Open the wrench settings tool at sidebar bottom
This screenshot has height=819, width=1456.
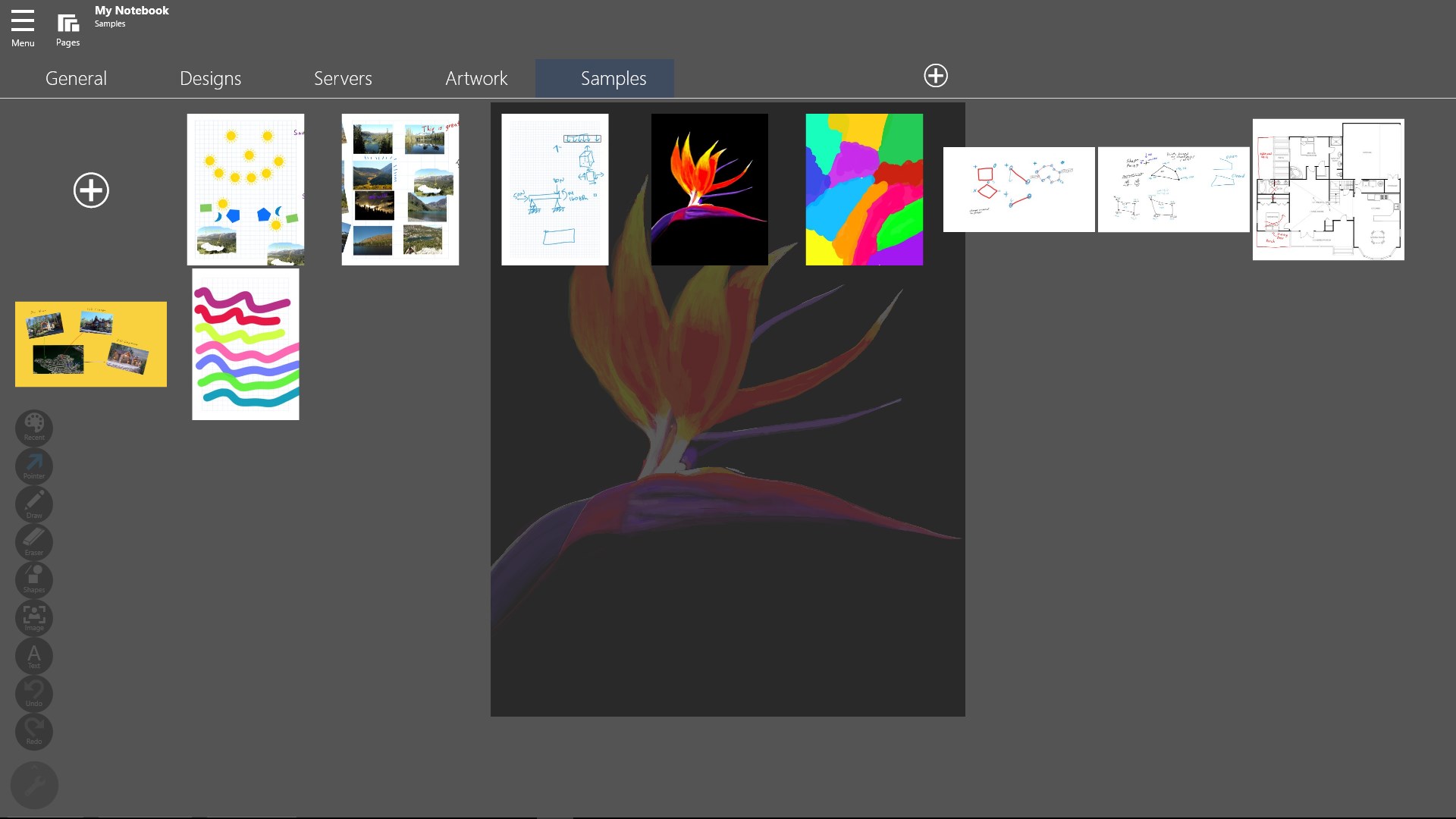(34, 786)
